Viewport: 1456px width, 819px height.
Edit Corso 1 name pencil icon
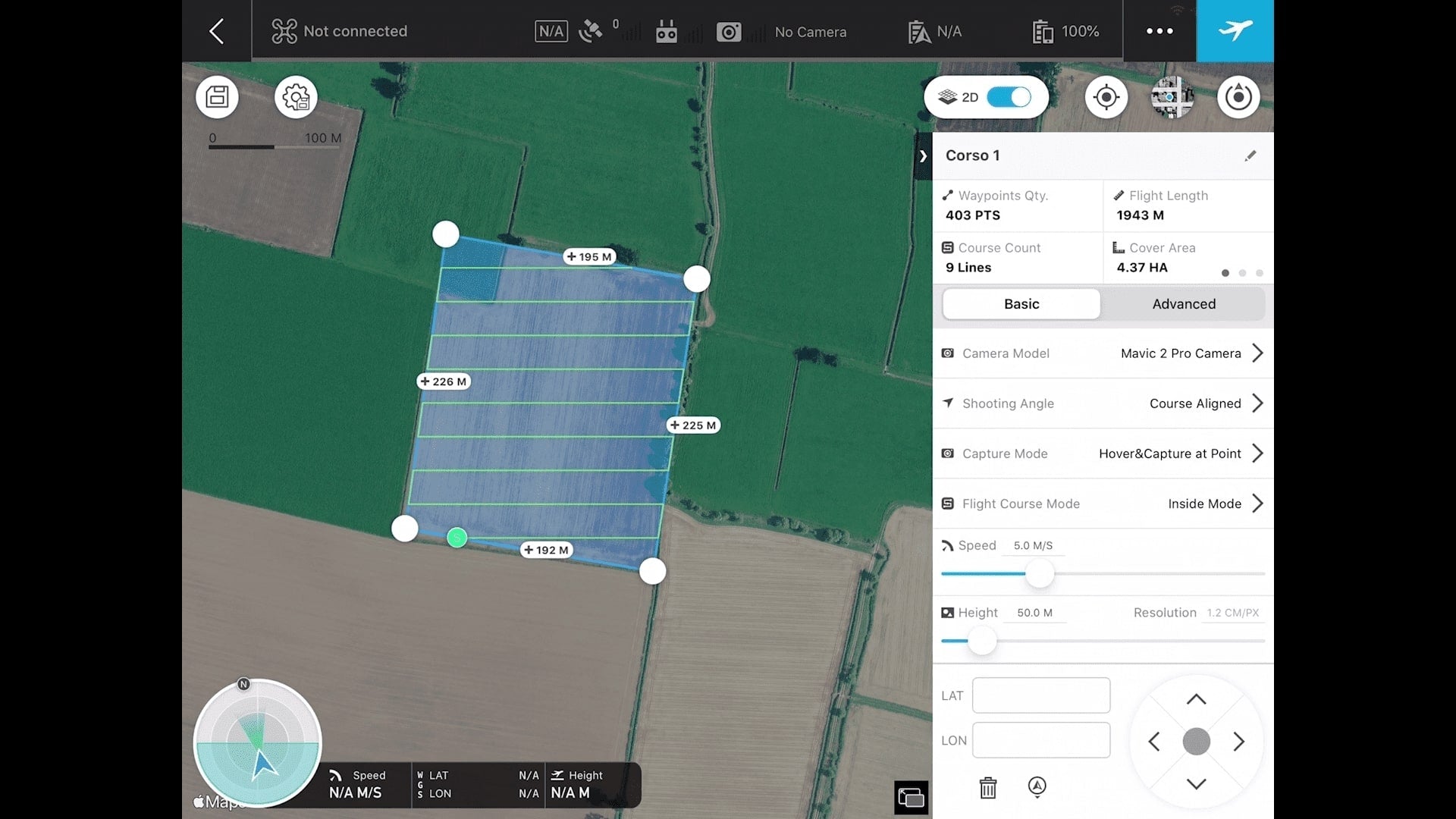(1250, 155)
